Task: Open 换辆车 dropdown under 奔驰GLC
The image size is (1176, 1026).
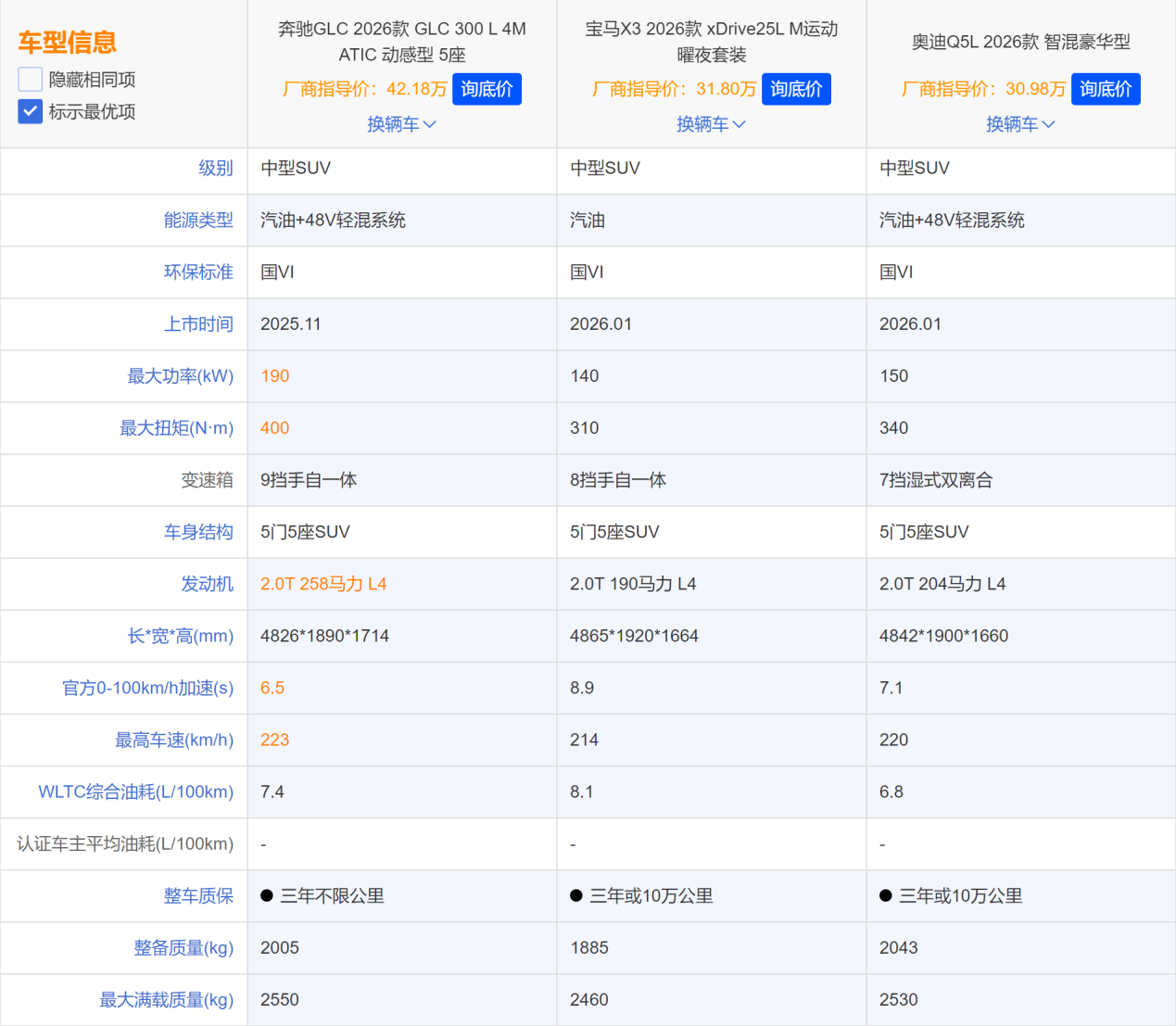Action: tap(401, 124)
